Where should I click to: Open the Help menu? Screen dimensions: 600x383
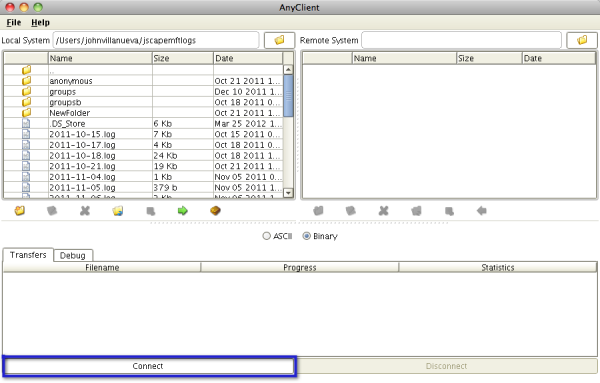coord(40,23)
